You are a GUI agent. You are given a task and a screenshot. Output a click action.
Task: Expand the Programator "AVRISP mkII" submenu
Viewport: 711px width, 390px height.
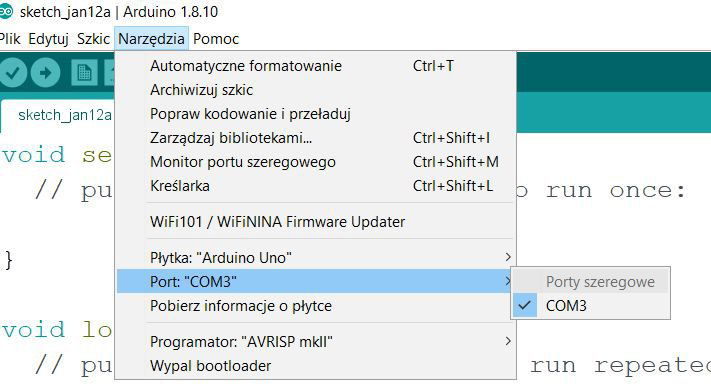click(x=315, y=341)
